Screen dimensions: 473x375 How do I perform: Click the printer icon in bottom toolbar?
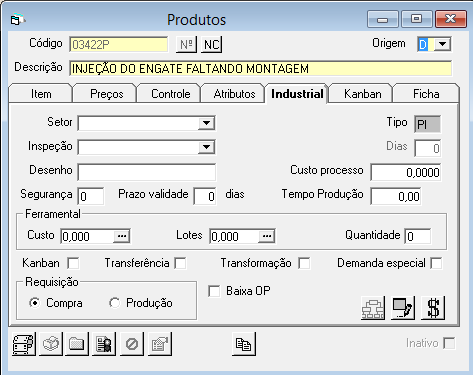click(24, 344)
